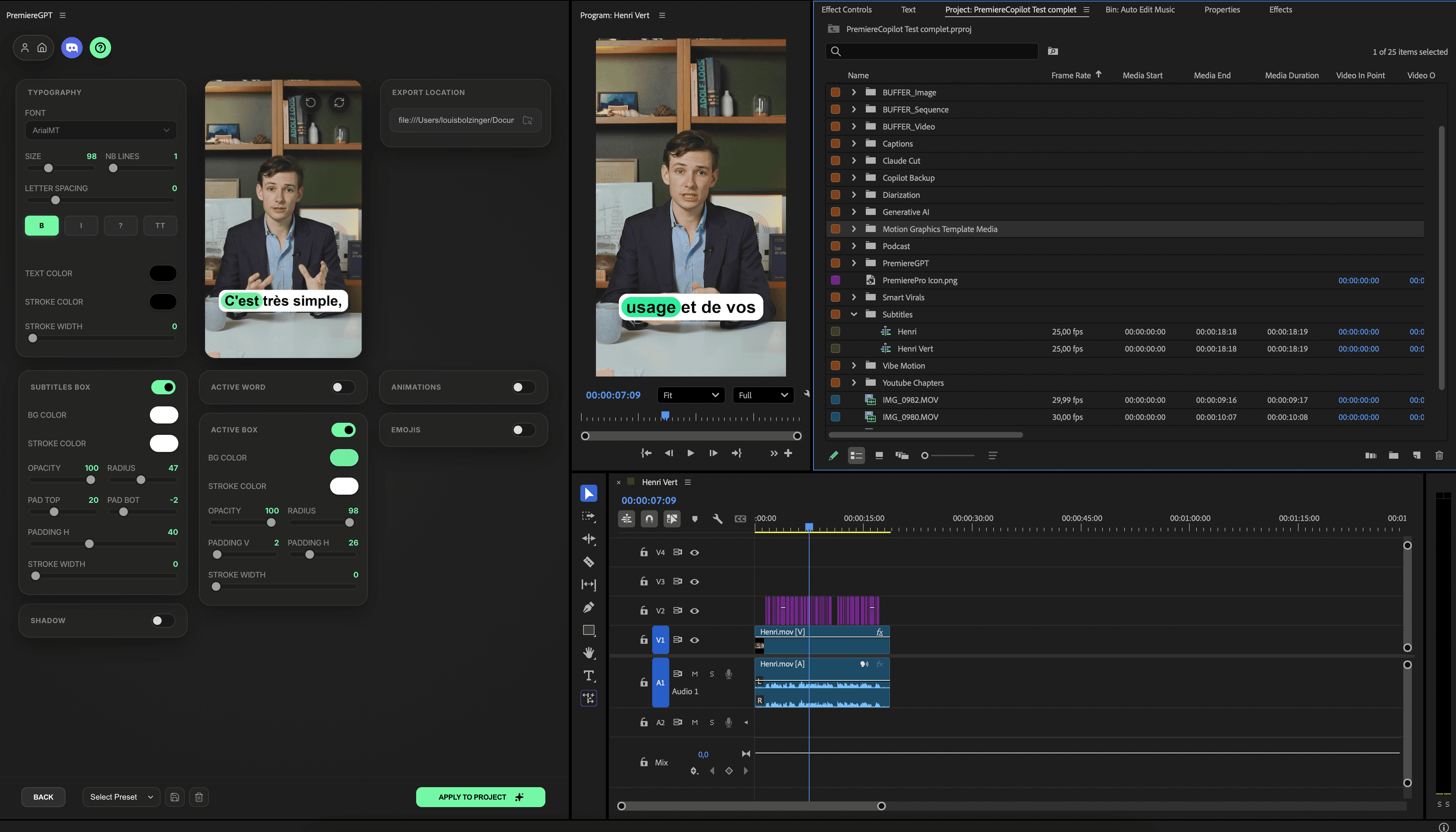Open the ArialMT font dropdown

(x=101, y=130)
